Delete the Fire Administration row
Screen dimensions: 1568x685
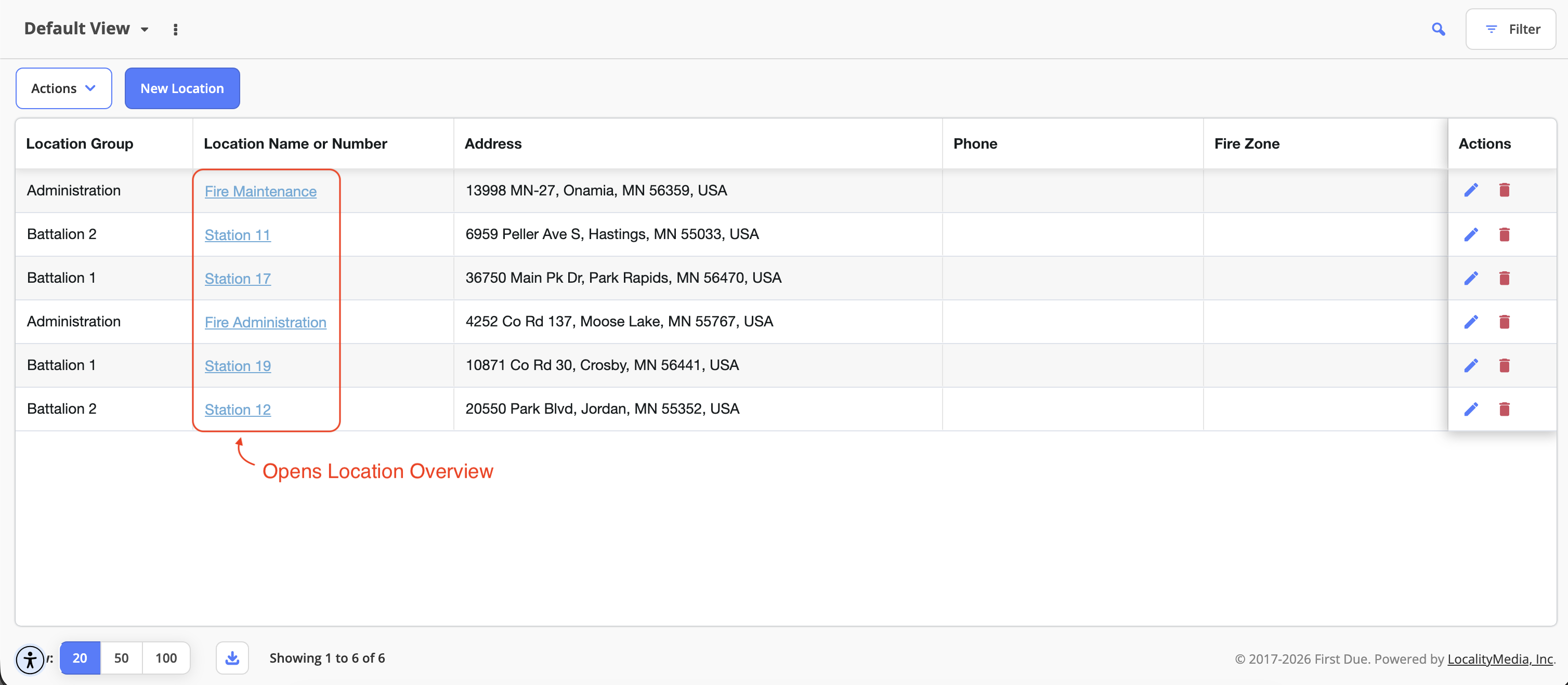pos(1504,322)
